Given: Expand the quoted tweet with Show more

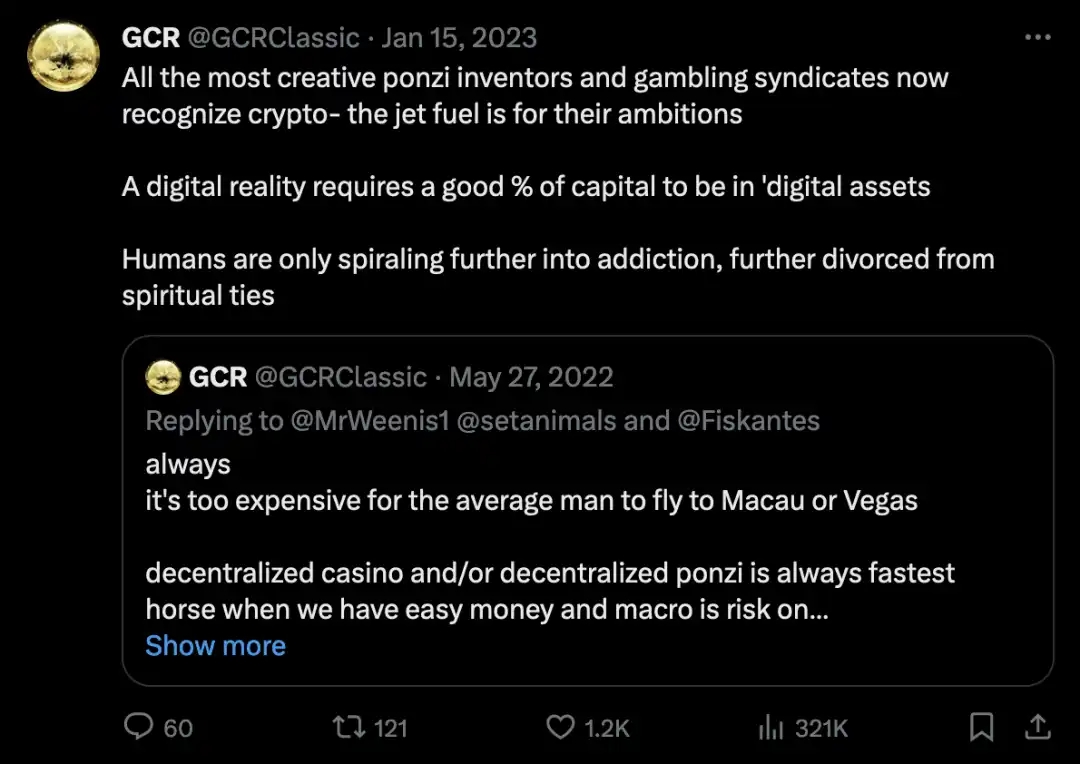Looking at the screenshot, I should 215,646.
